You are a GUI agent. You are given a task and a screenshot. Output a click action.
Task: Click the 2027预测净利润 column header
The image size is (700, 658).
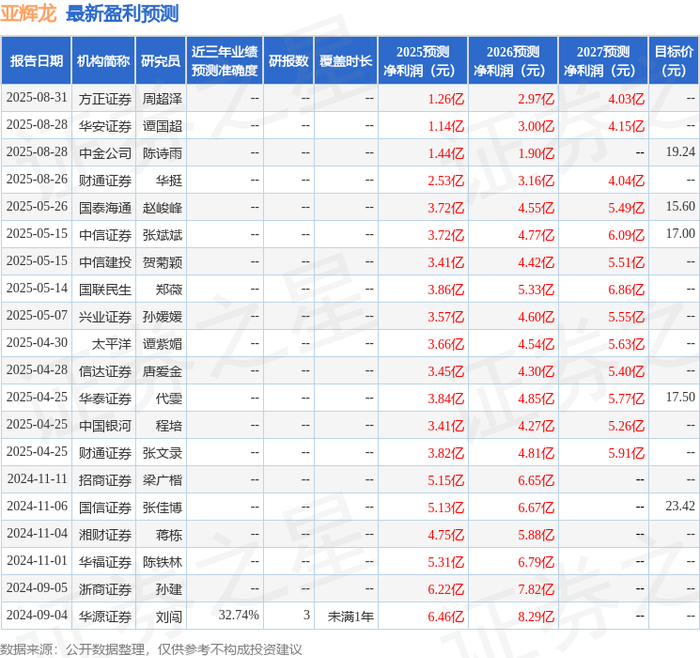tap(603, 61)
